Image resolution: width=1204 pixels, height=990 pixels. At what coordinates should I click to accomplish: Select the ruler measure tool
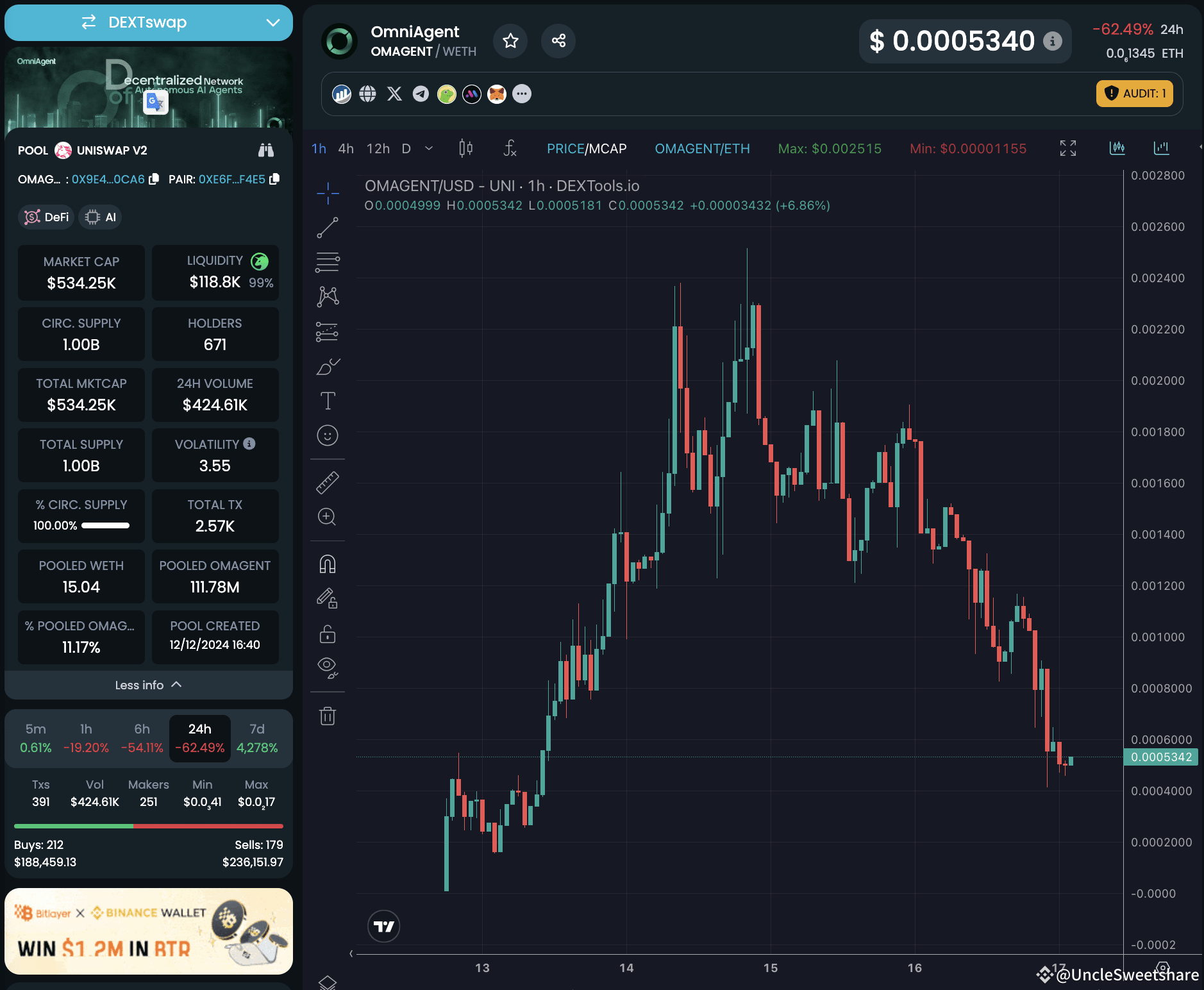coord(328,482)
